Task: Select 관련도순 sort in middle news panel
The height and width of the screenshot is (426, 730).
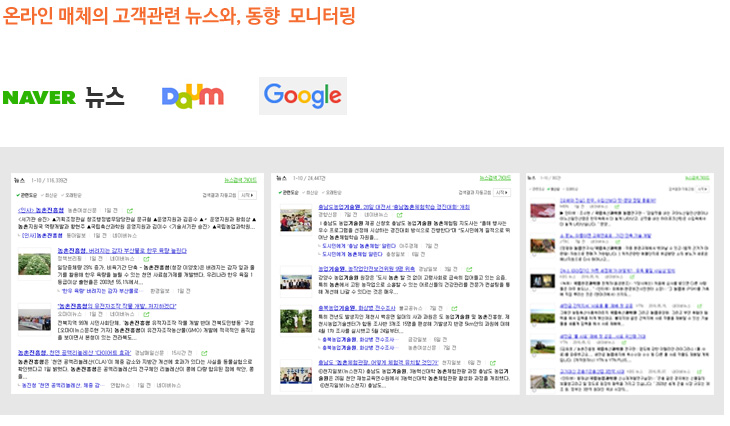Action: point(288,192)
